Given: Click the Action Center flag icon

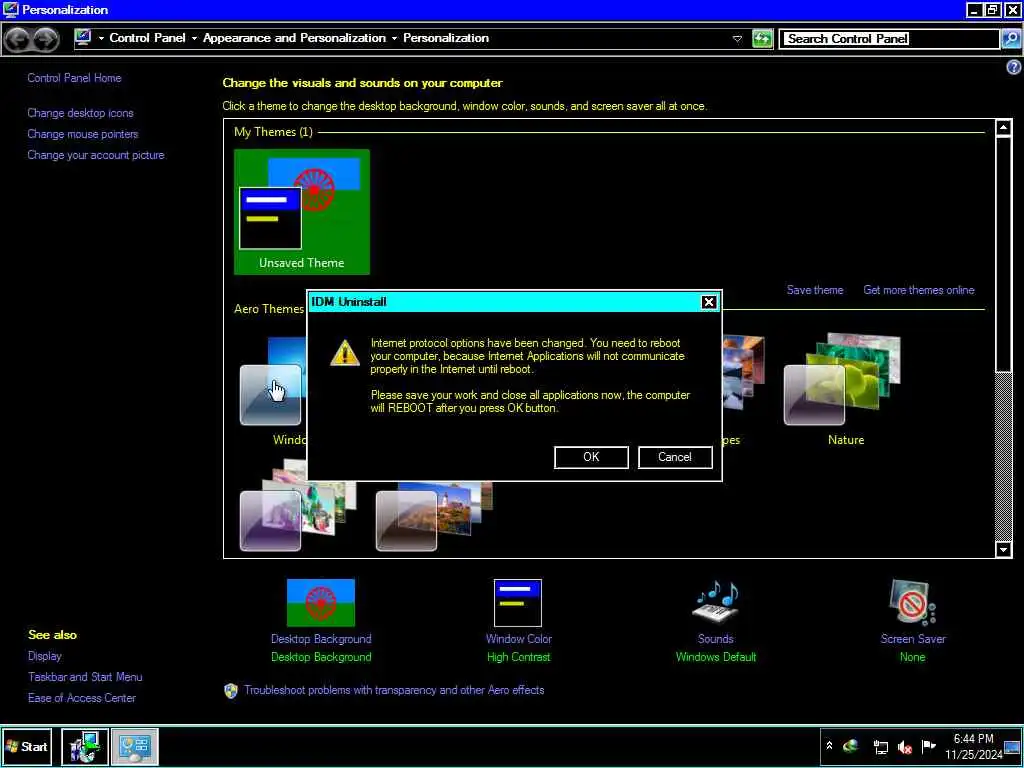Looking at the screenshot, I should pos(928,746).
